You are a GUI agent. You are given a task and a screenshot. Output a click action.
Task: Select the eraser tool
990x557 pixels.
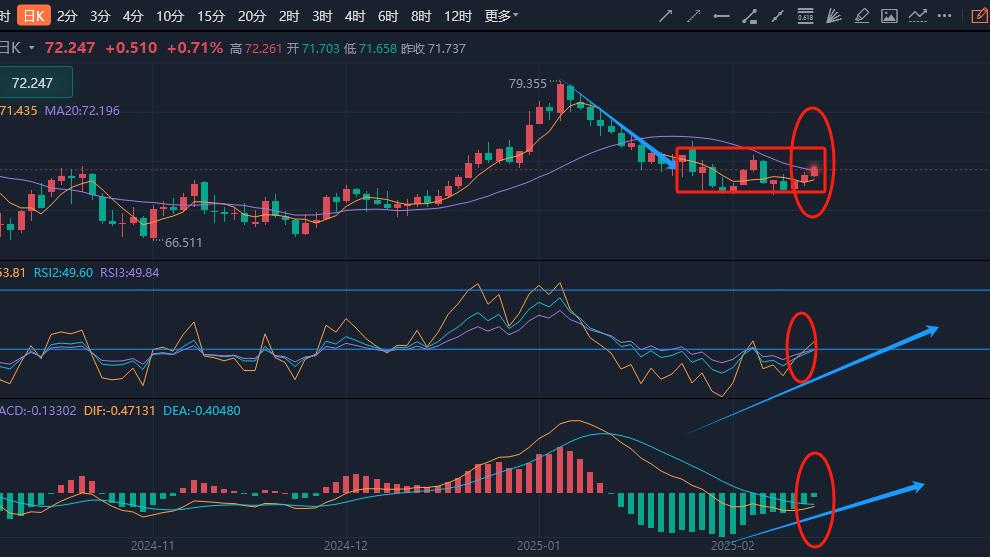click(x=861, y=16)
